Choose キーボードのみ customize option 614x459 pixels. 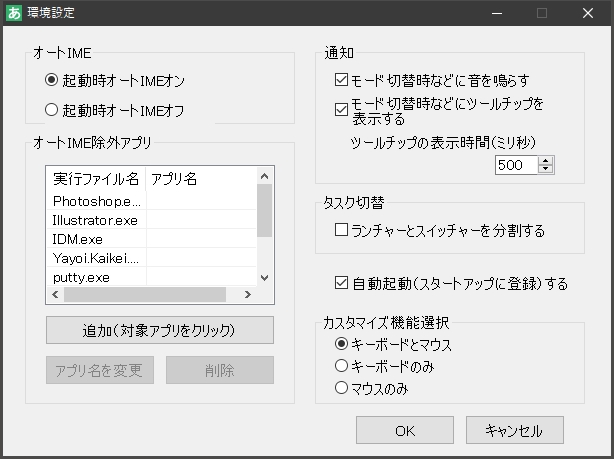[x=341, y=366]
